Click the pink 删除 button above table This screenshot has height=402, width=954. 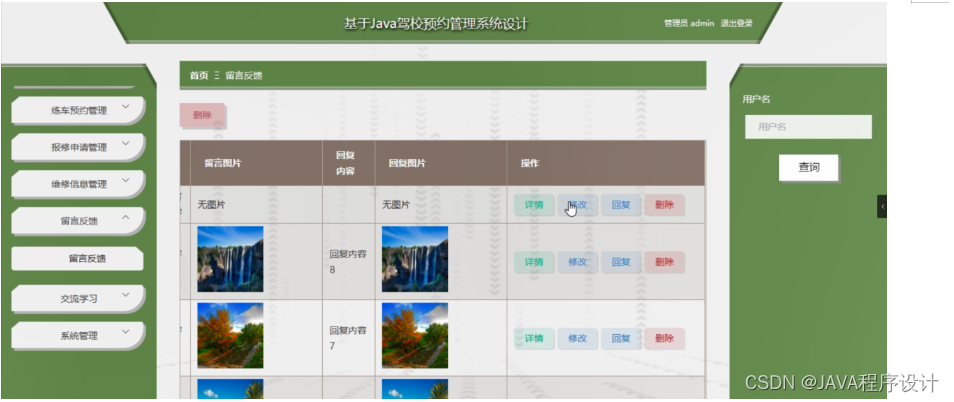click(203, 115)
